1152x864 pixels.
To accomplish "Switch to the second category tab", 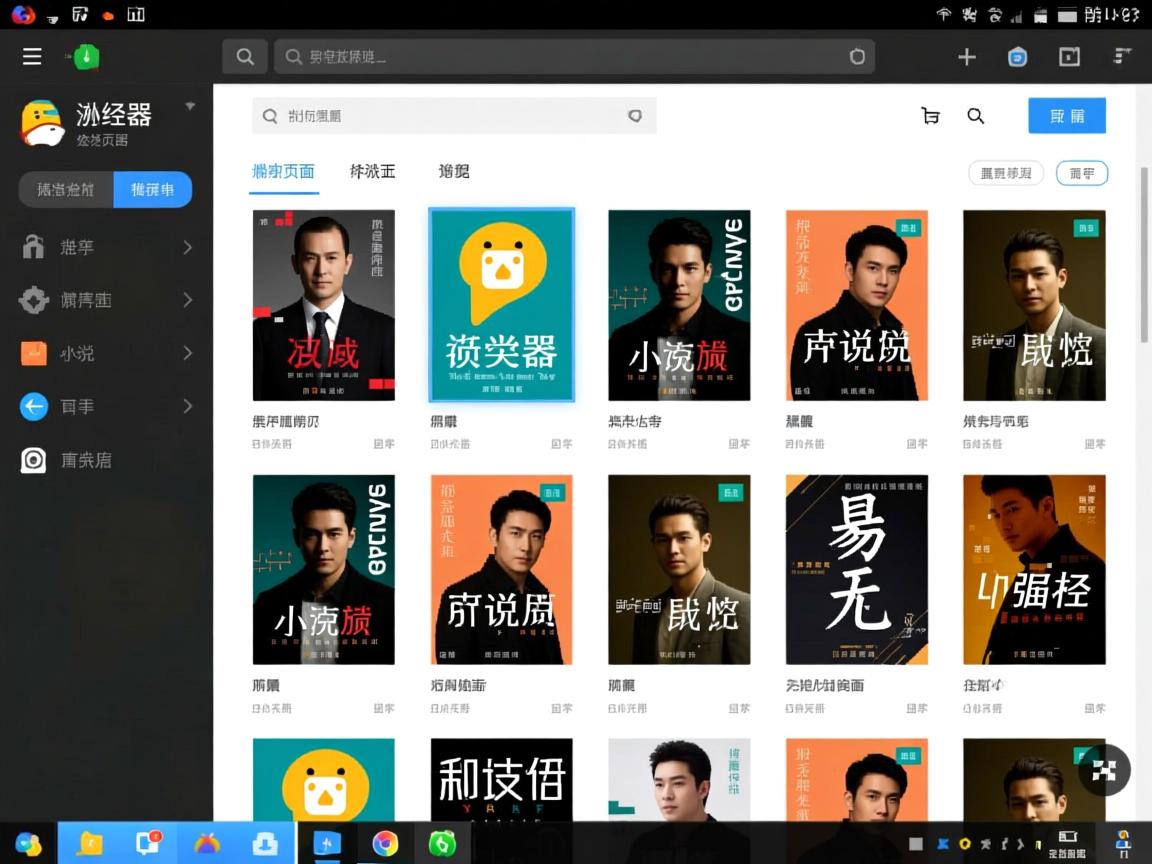I will click(372, 171).
